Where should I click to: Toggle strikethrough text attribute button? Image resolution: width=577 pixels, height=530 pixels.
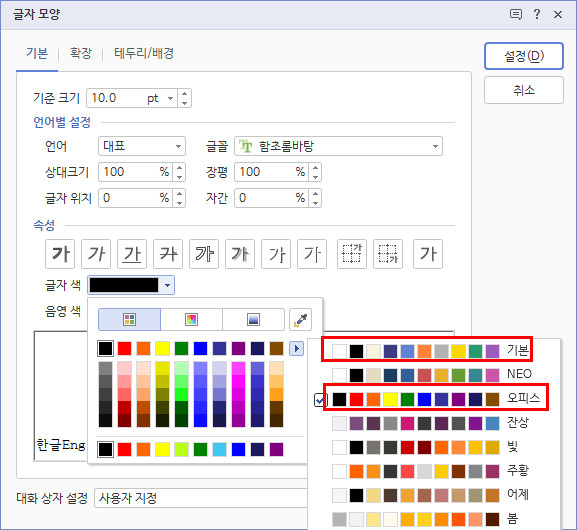(168, 254)
